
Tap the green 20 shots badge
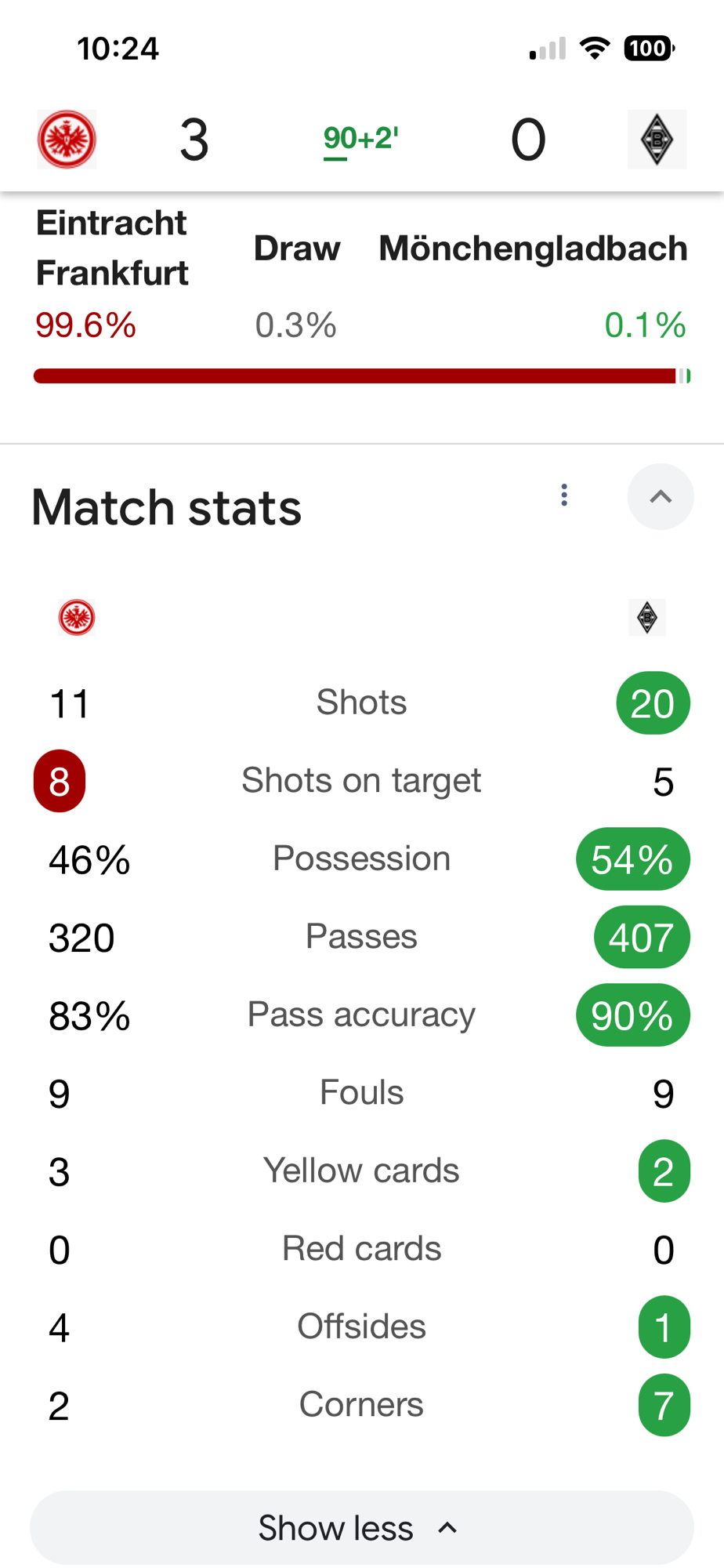[x=653, y=703]
